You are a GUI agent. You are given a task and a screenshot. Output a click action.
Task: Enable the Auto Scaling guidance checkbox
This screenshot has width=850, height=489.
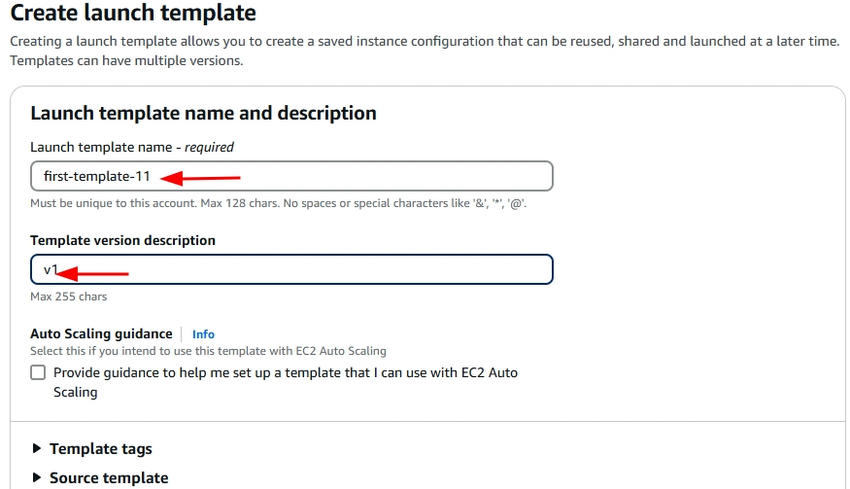[38, 373]
